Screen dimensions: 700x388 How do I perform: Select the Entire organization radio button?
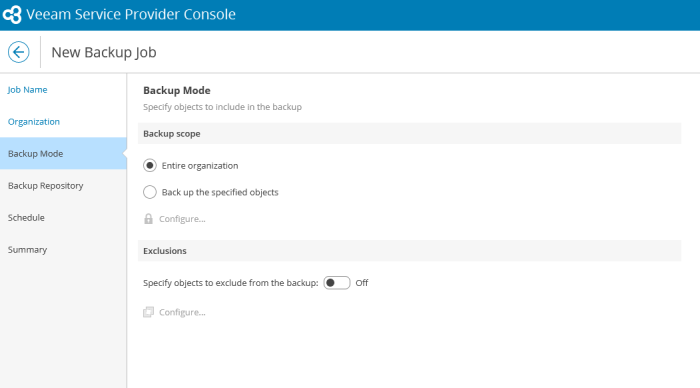coord(150,166)
